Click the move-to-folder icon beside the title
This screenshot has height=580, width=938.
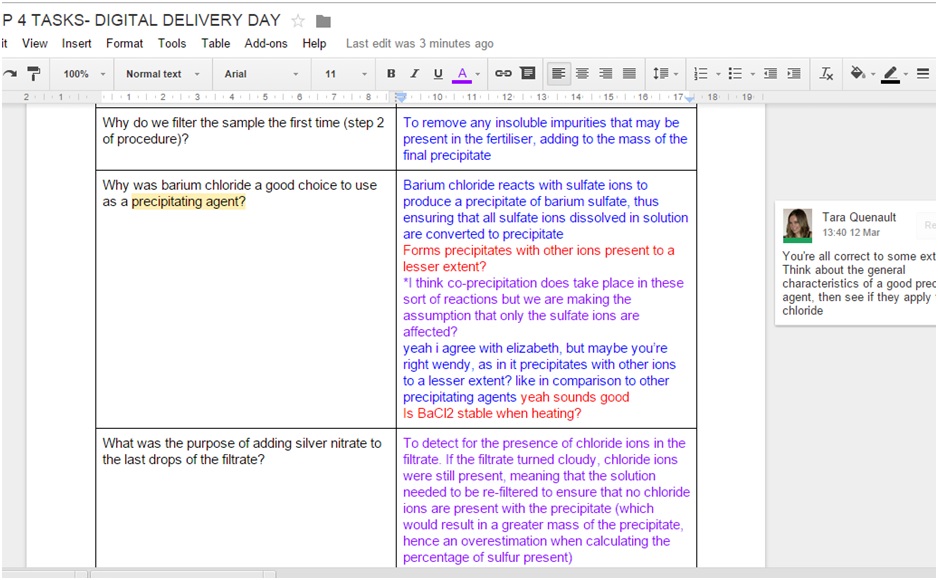pyautogui.click(x=323, y=21)
